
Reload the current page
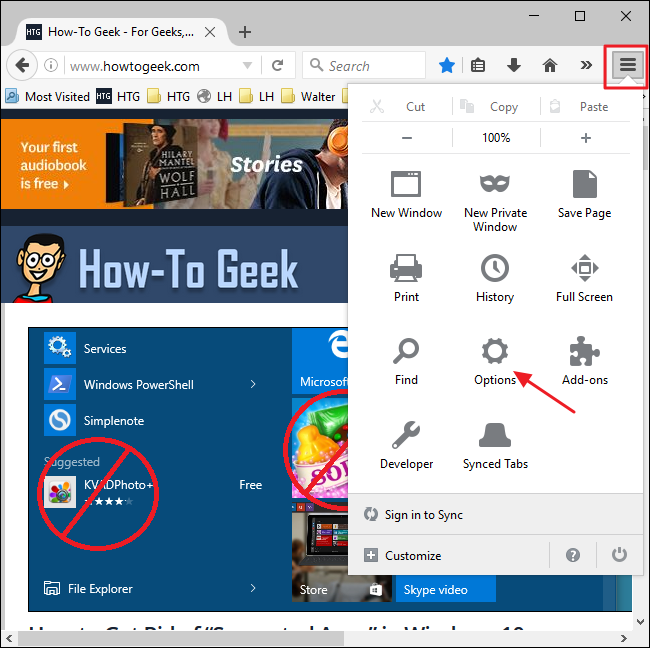[277, 65]
